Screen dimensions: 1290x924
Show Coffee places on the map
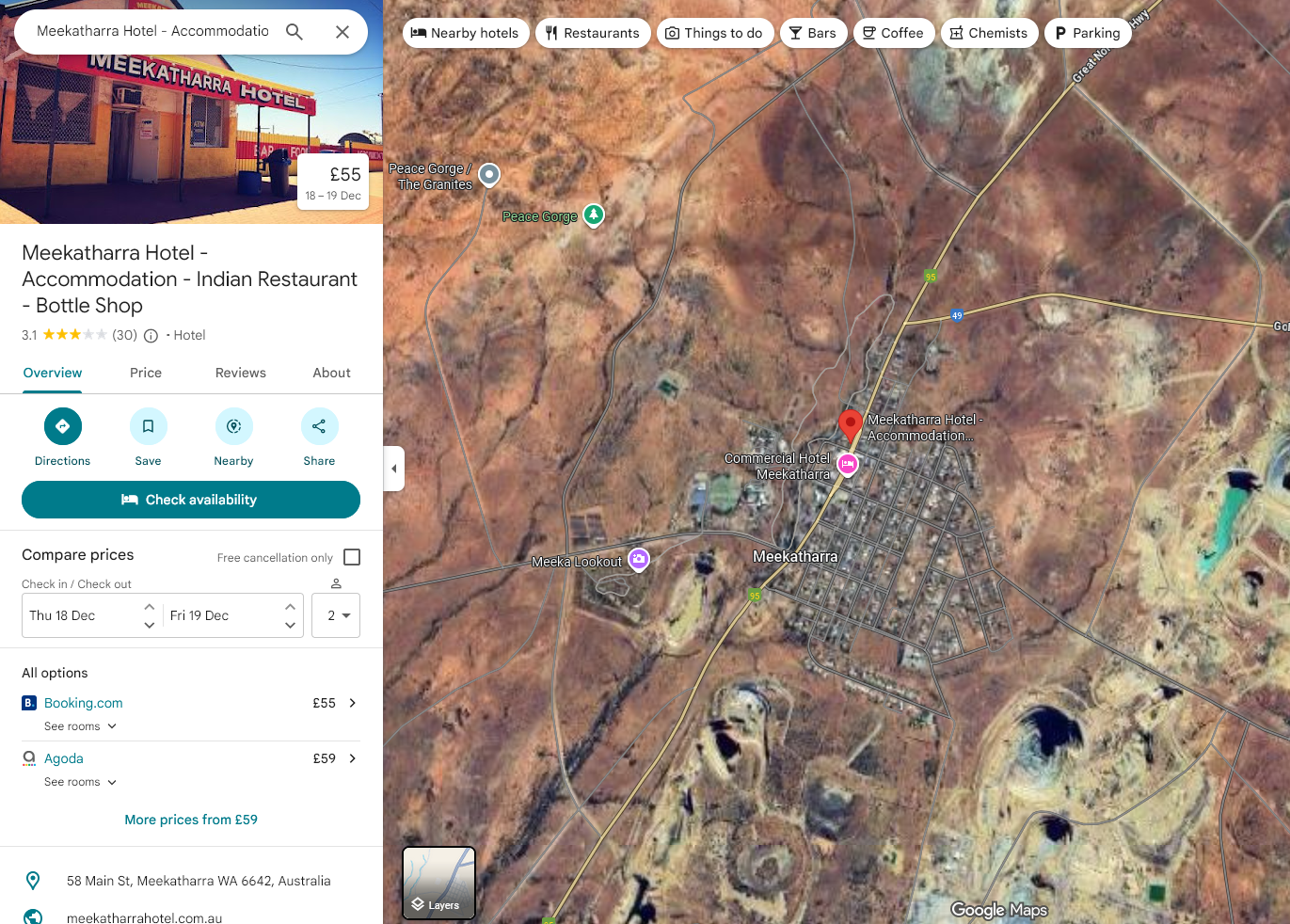pos(894,33)
